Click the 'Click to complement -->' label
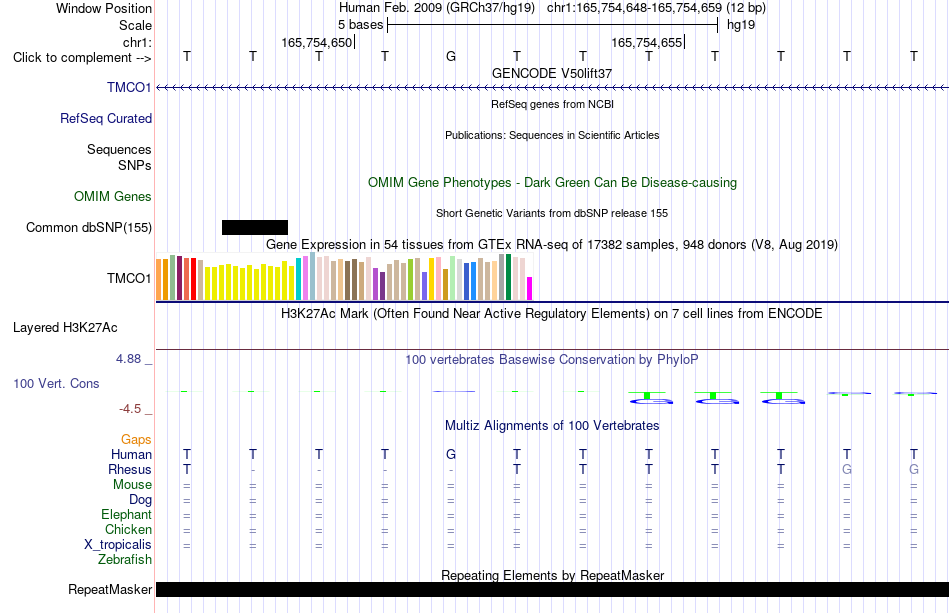The width and height of the screenshot is (950, 613). click(x=82, y=58)
